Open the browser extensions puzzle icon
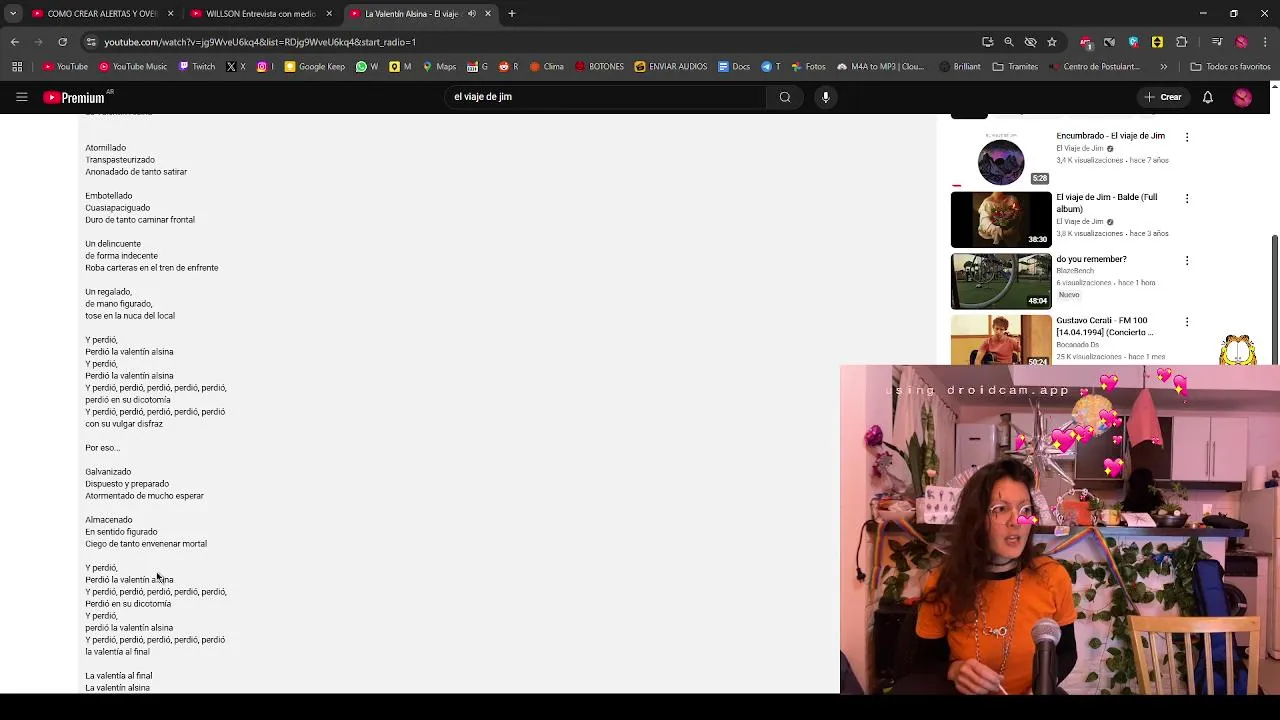The image size is (1280, 720). click(x=1181, y=42)
